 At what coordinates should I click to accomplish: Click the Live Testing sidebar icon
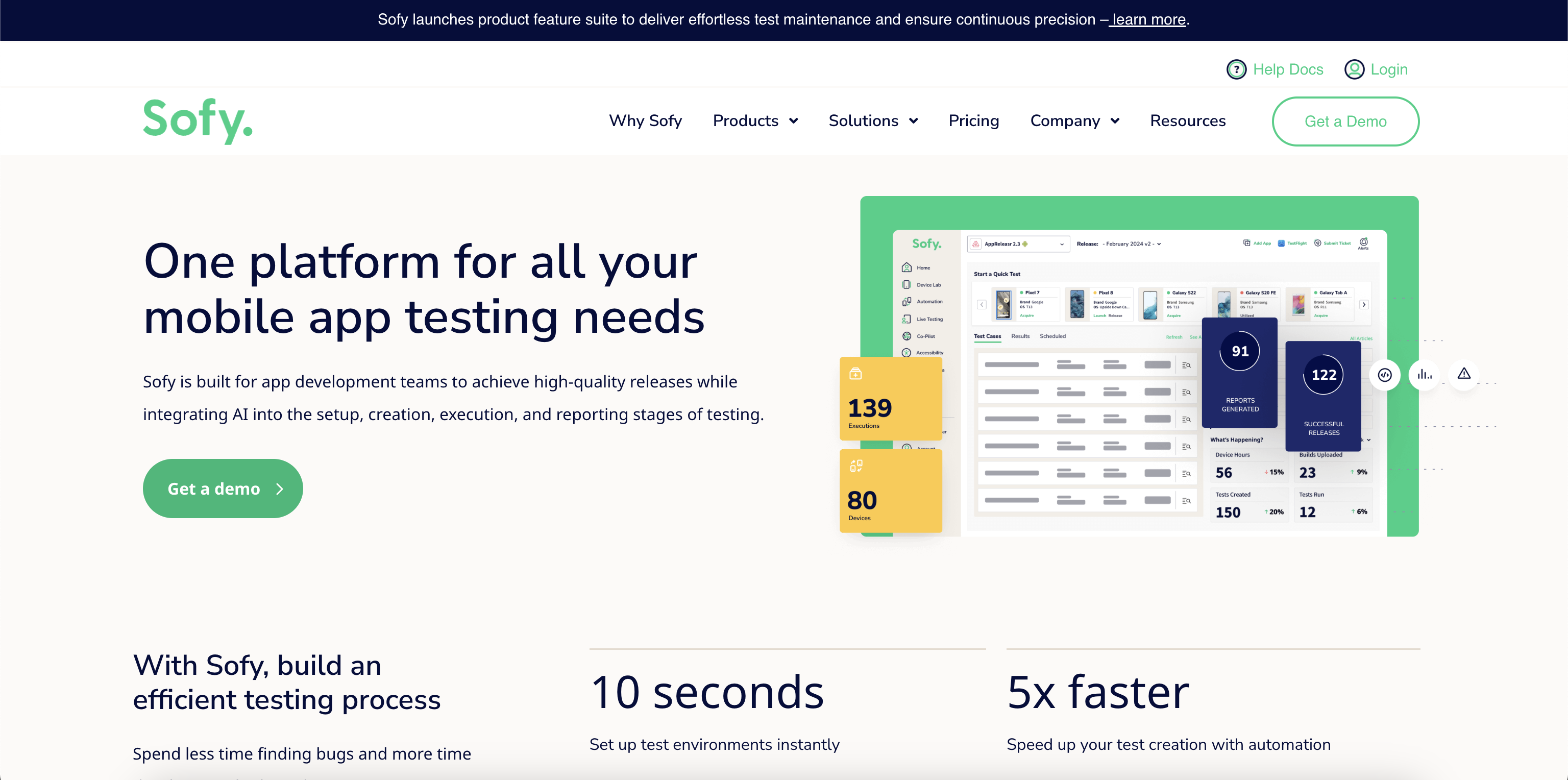tap(906, 319)
